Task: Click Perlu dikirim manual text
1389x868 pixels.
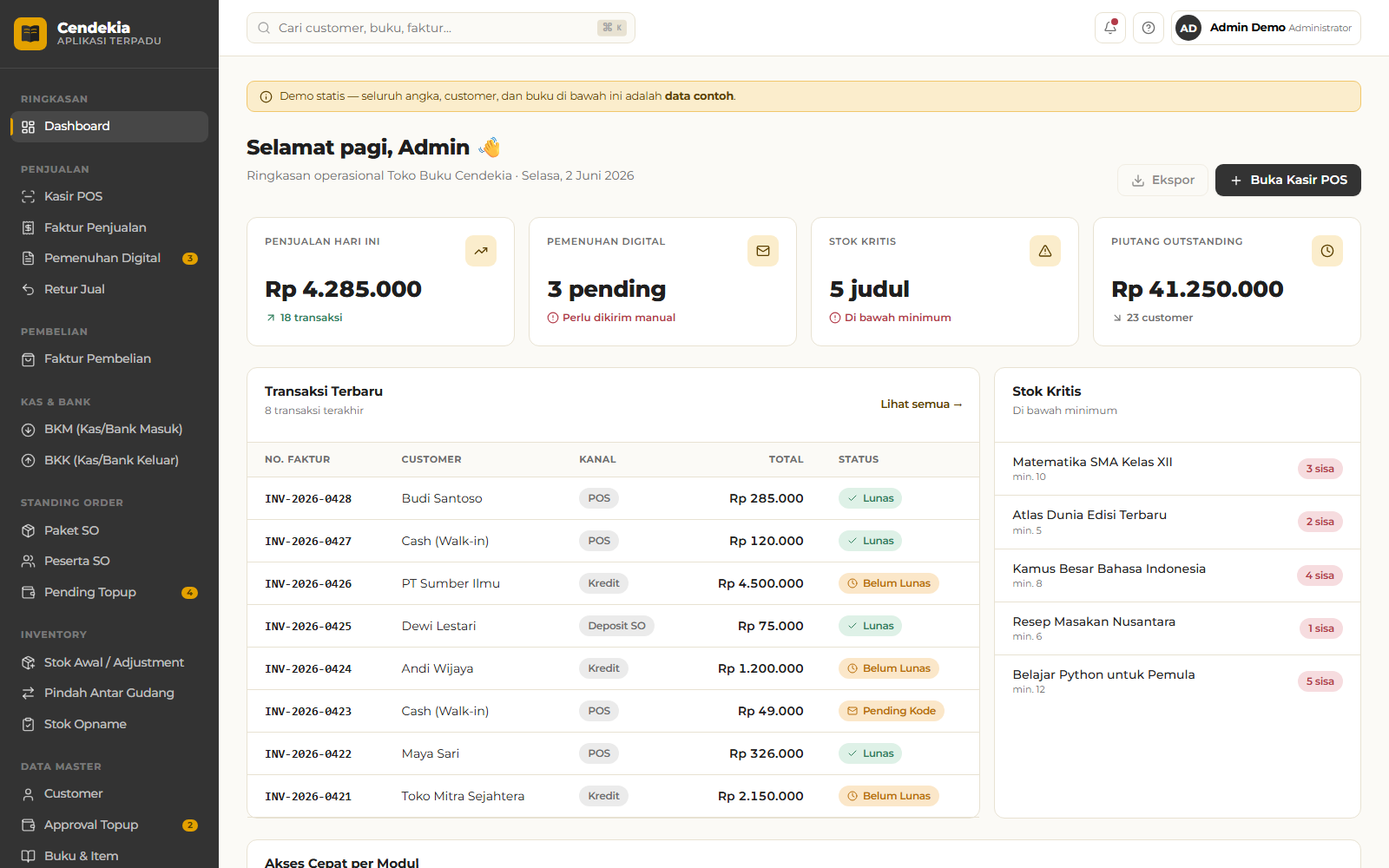Action: point(619,318)
